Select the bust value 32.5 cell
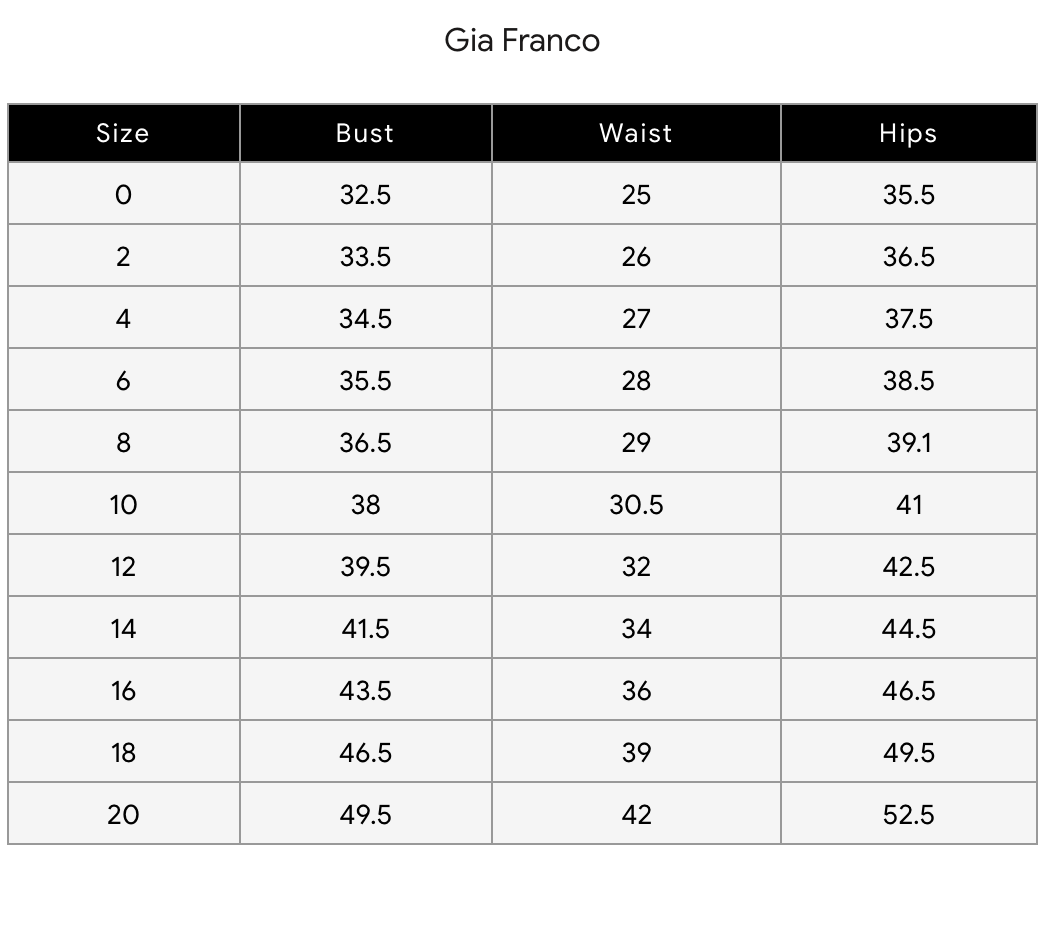Screen dimensions: 1040x948 click(x=365, y=194)
